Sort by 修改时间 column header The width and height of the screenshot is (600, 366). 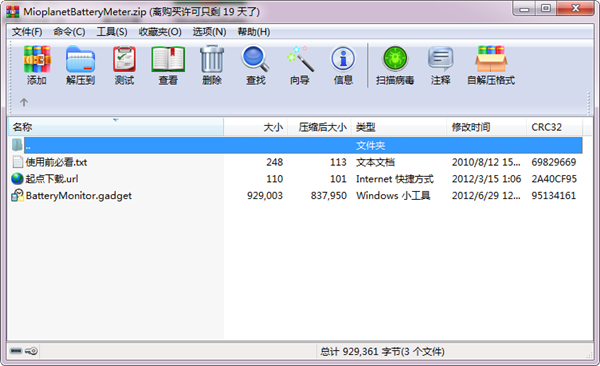click(x=486, y=127)
